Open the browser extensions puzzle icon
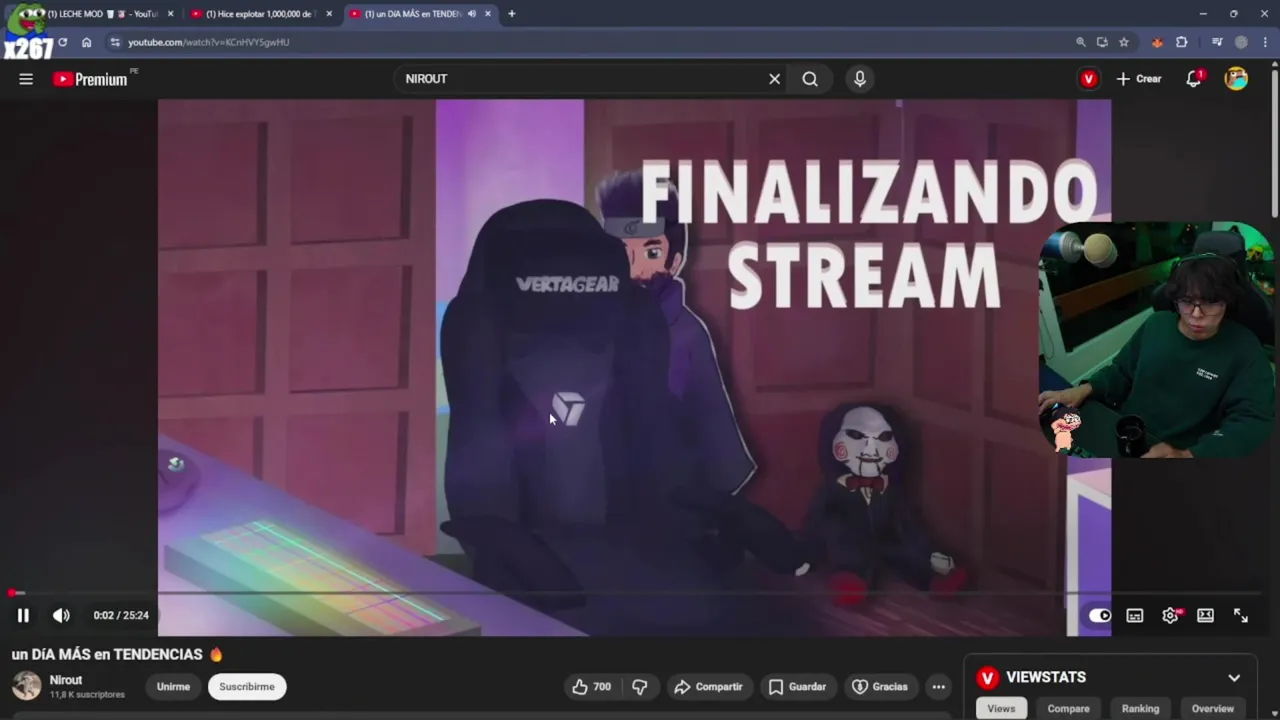This screenshot has width=1280, height=720. (1182, 42)
